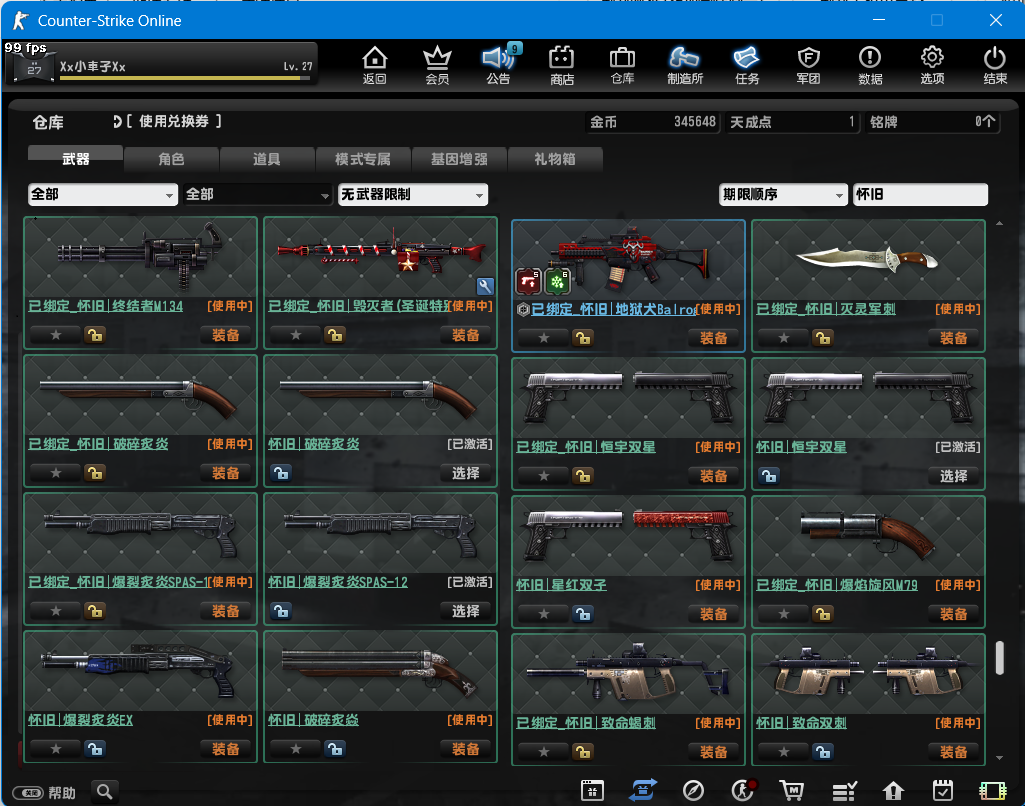
Task: Click the green part icon on 地狱犬Balrog card
Action: point(556,282)
